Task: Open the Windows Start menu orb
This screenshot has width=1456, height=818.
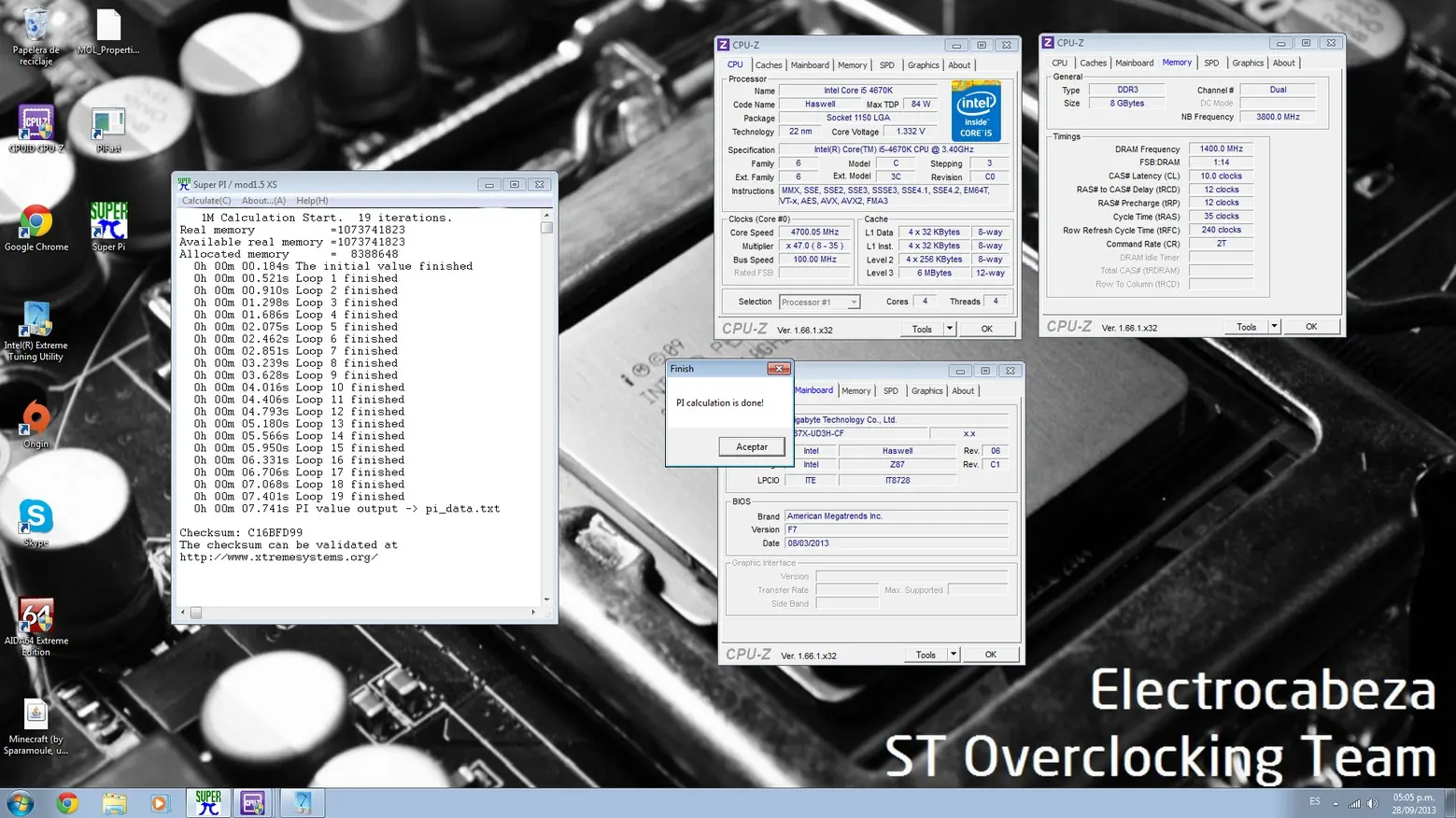Action: click(21, 803)
